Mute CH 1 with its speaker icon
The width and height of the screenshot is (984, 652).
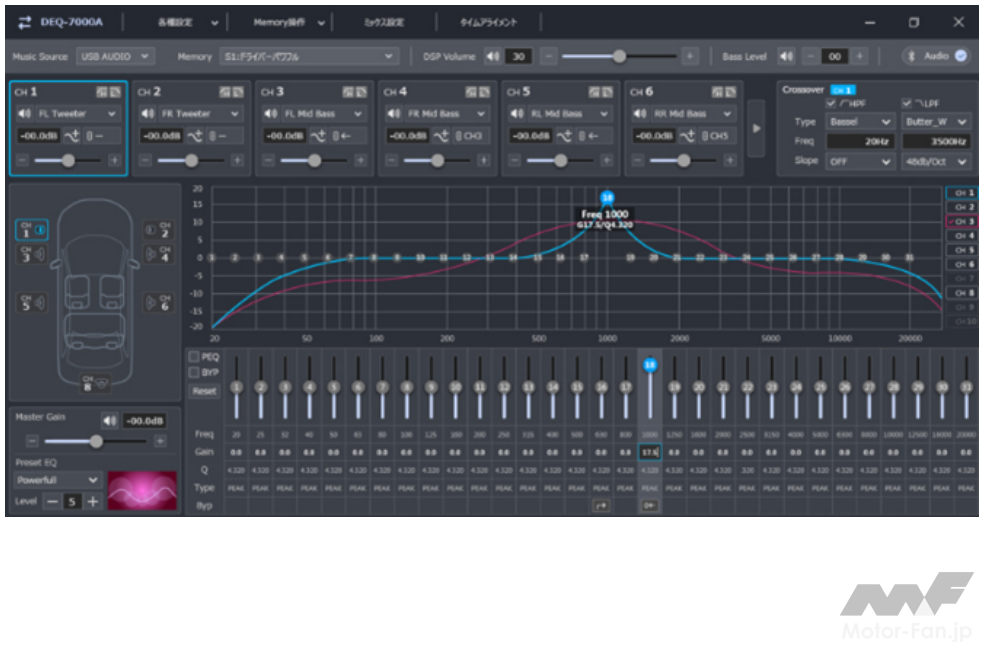tap(22, 114)
